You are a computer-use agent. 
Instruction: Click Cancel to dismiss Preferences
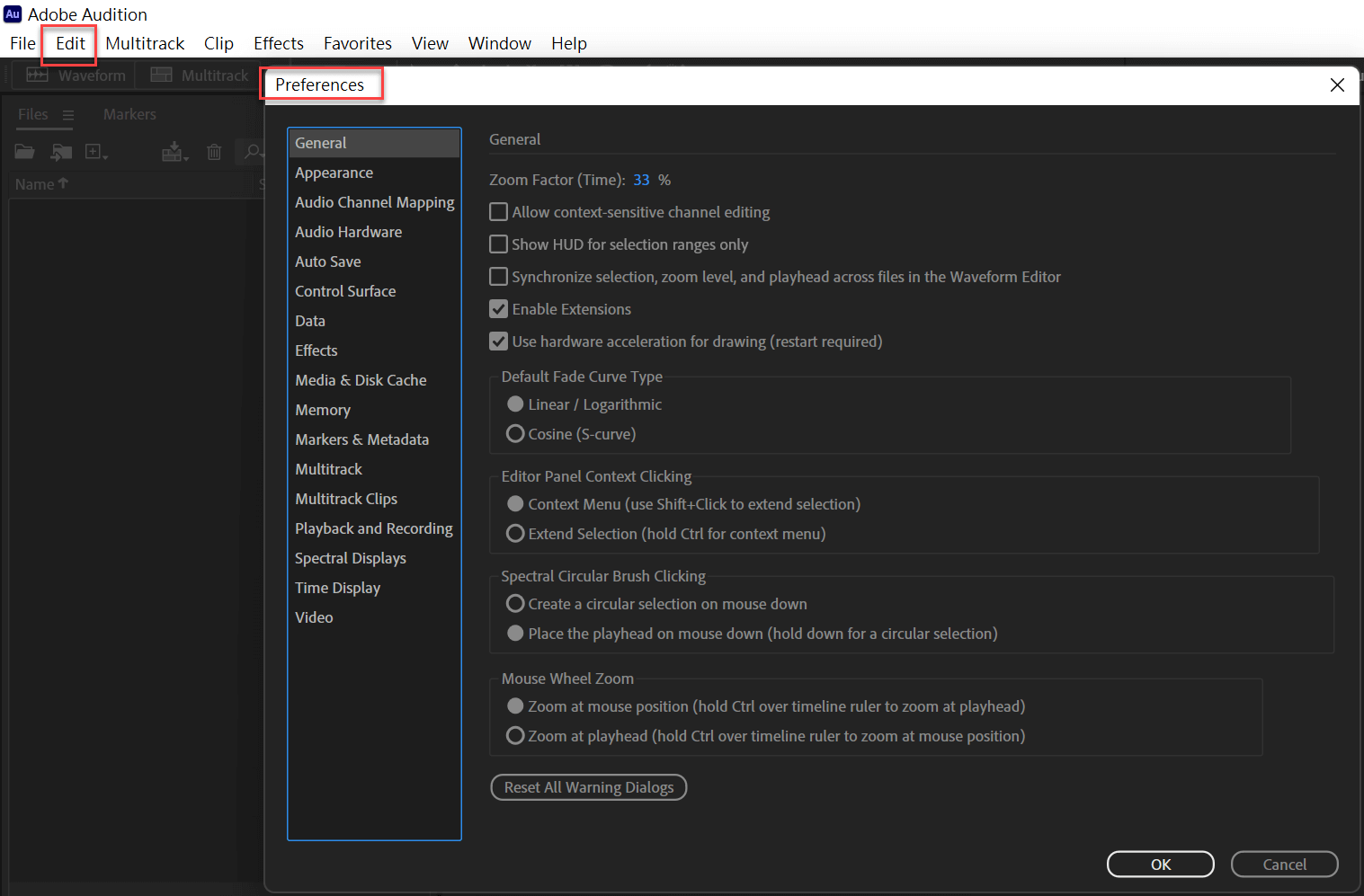tap(1285, 865)
